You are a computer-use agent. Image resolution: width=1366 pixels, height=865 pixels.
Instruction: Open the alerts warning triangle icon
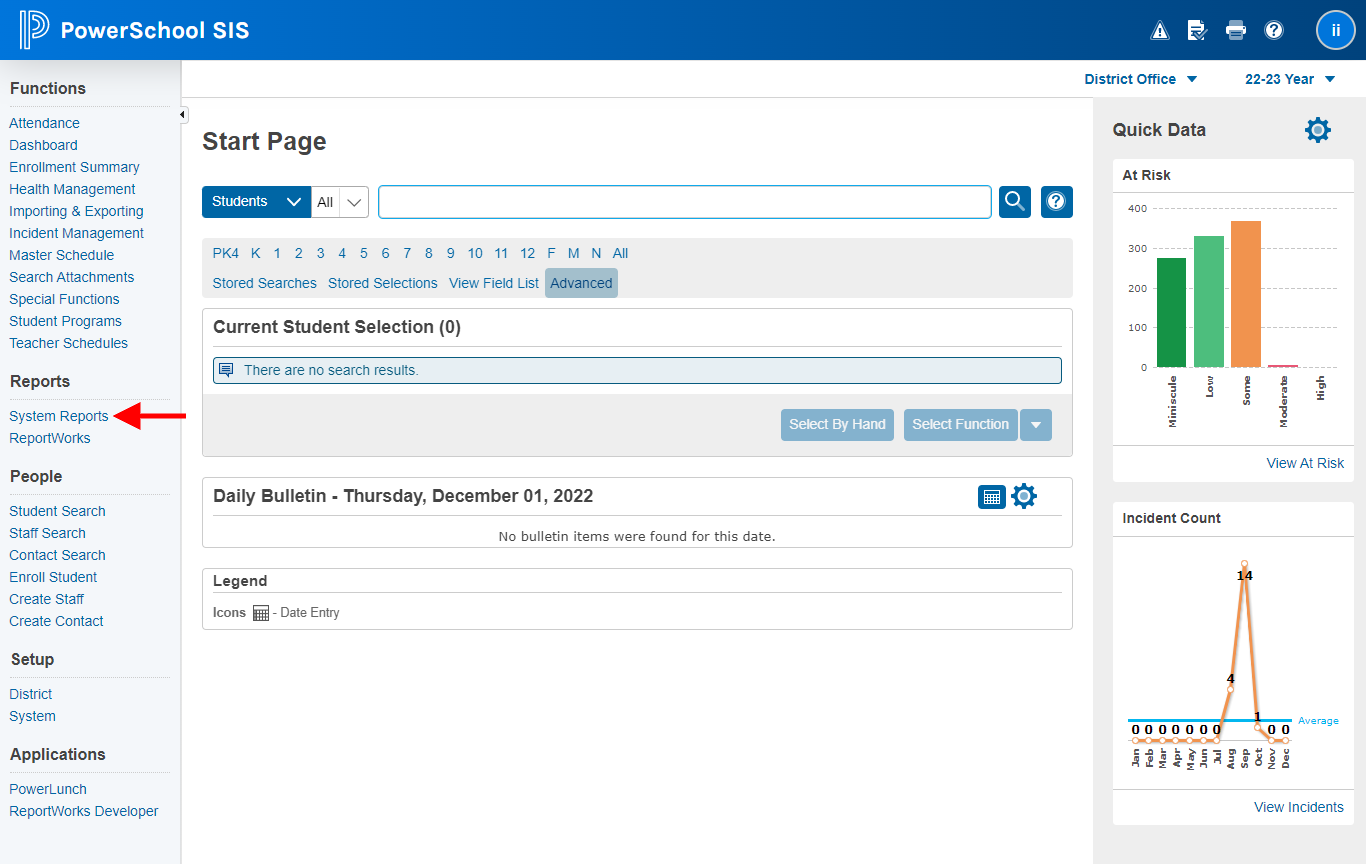click(x=1160, y=30)
